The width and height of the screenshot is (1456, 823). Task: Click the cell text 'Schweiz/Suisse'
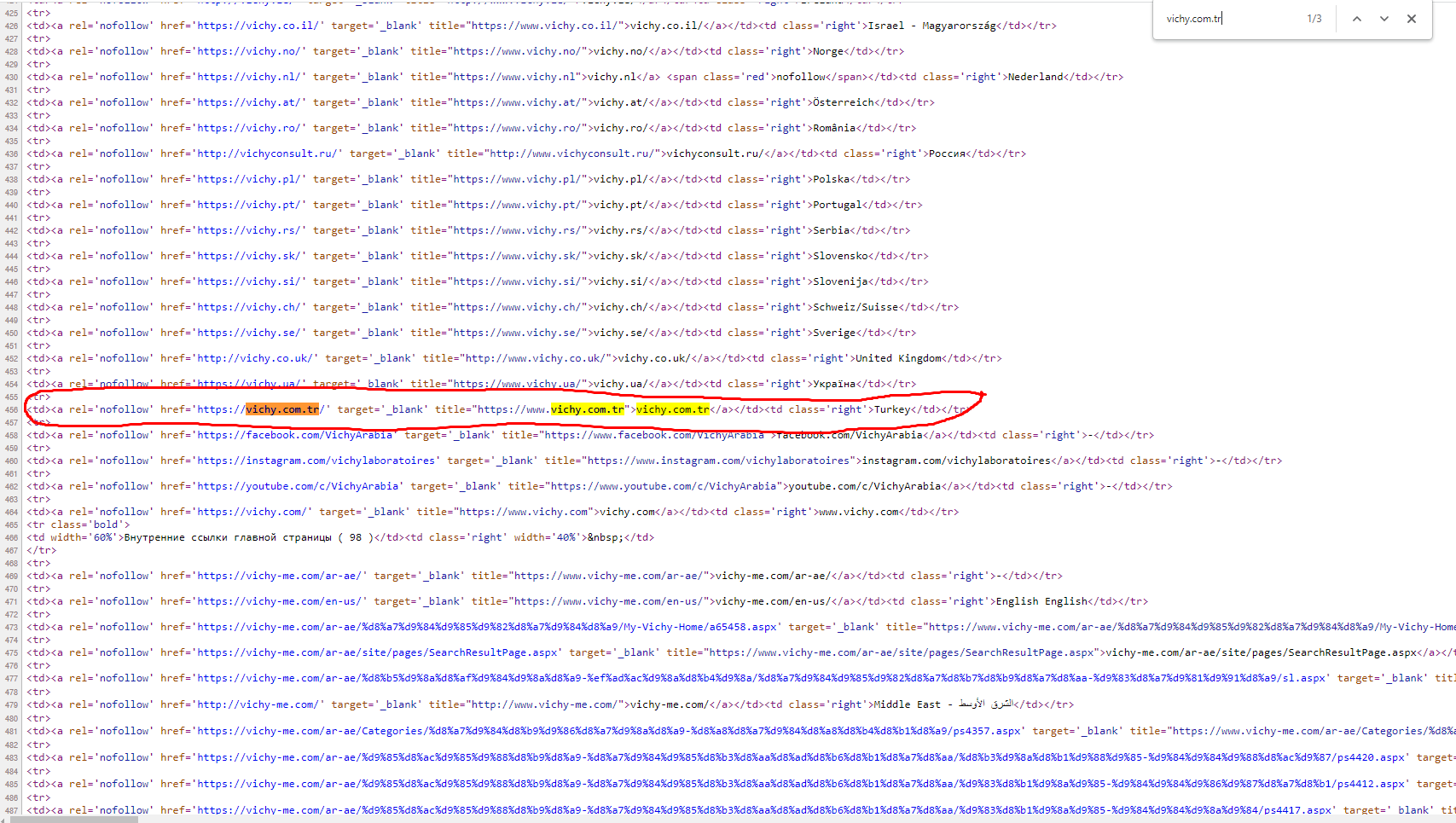tap(856, 307)
